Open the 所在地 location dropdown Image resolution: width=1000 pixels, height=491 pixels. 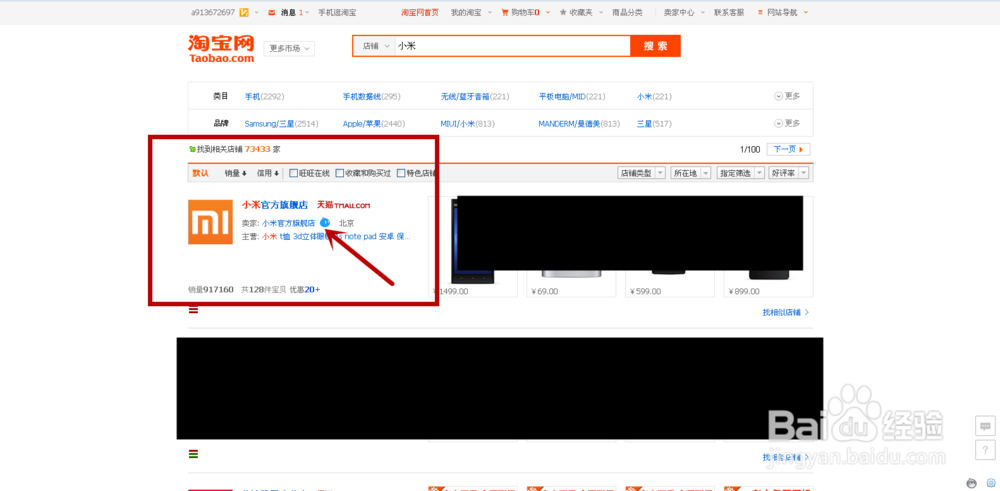(691, 173)
